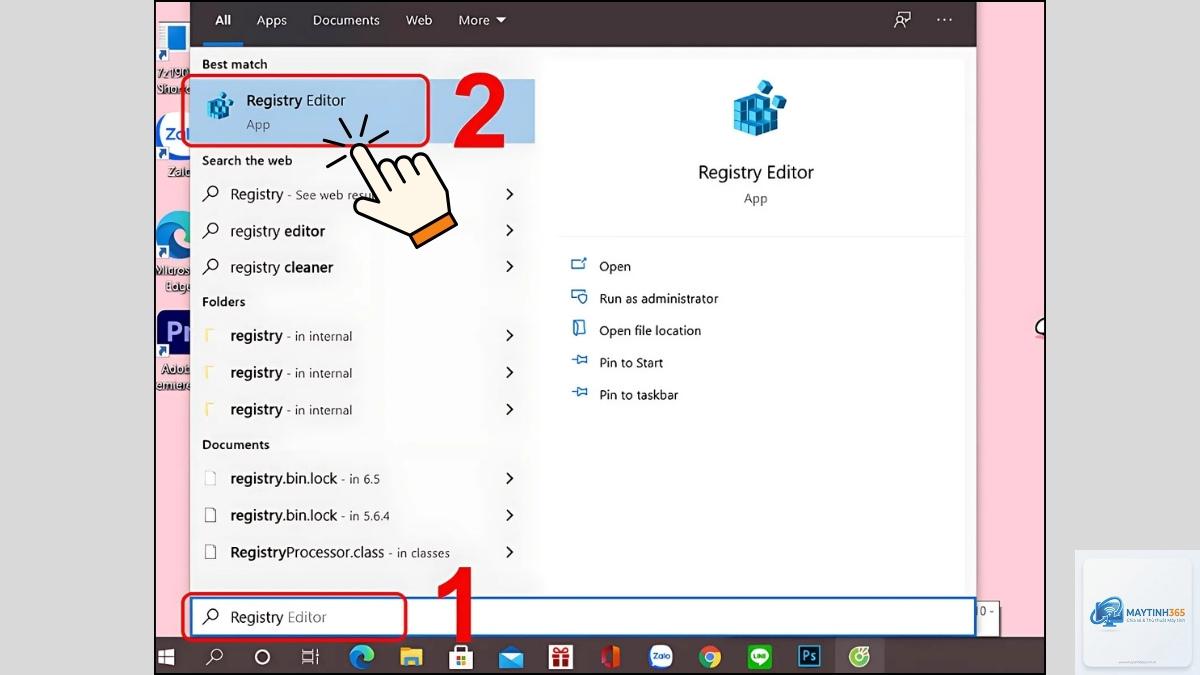This screenshot has width=1200, height=675.
Task: Expand arrow for RegistryProcessor.class result
Action: click(509, 552)
